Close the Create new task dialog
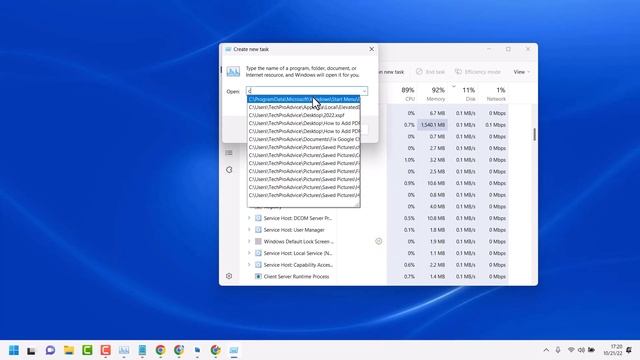This screenshot has width=640, height=360. tap(371, 49)
